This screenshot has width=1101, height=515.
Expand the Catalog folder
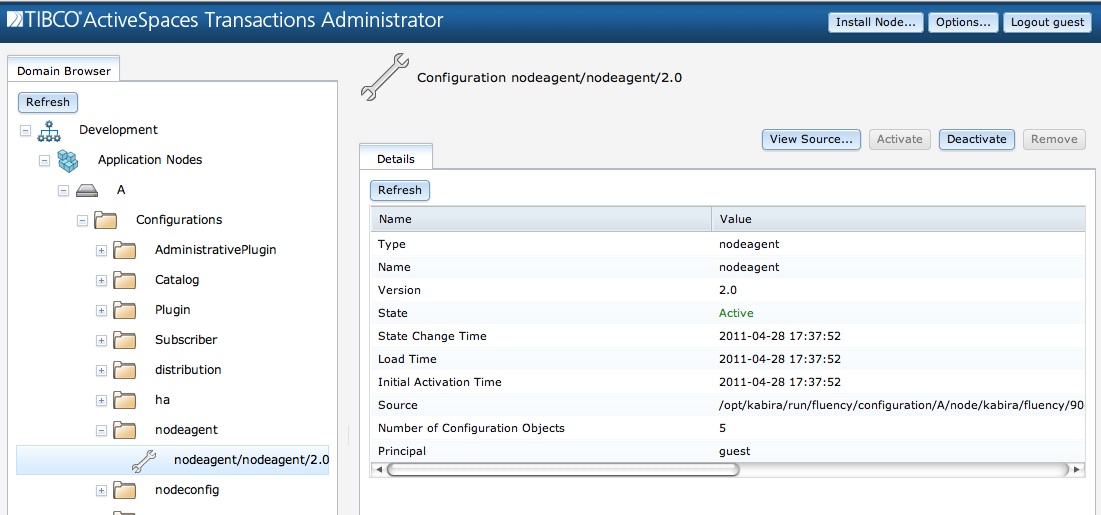click(x=101, y=280)
